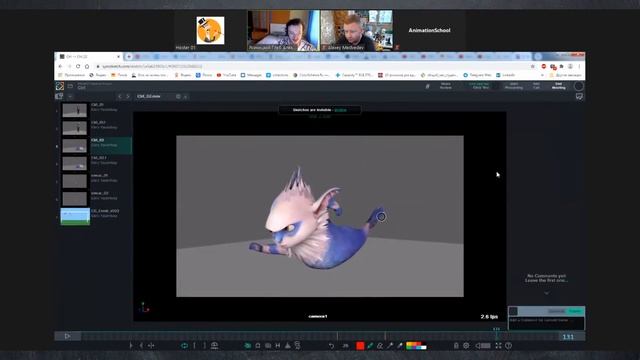The height and width of the screenshot is (360, 640).
Task: Bookmark page with the star icon
Action: click(x=533, y=66)
